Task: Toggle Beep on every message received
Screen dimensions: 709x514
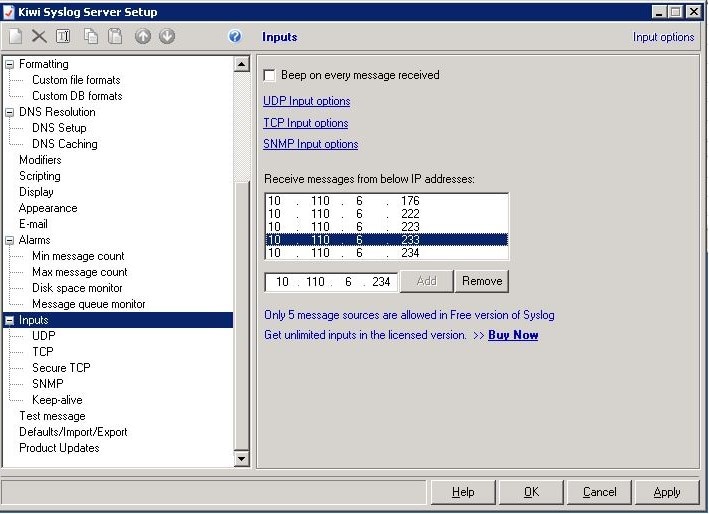Action: 269,75
